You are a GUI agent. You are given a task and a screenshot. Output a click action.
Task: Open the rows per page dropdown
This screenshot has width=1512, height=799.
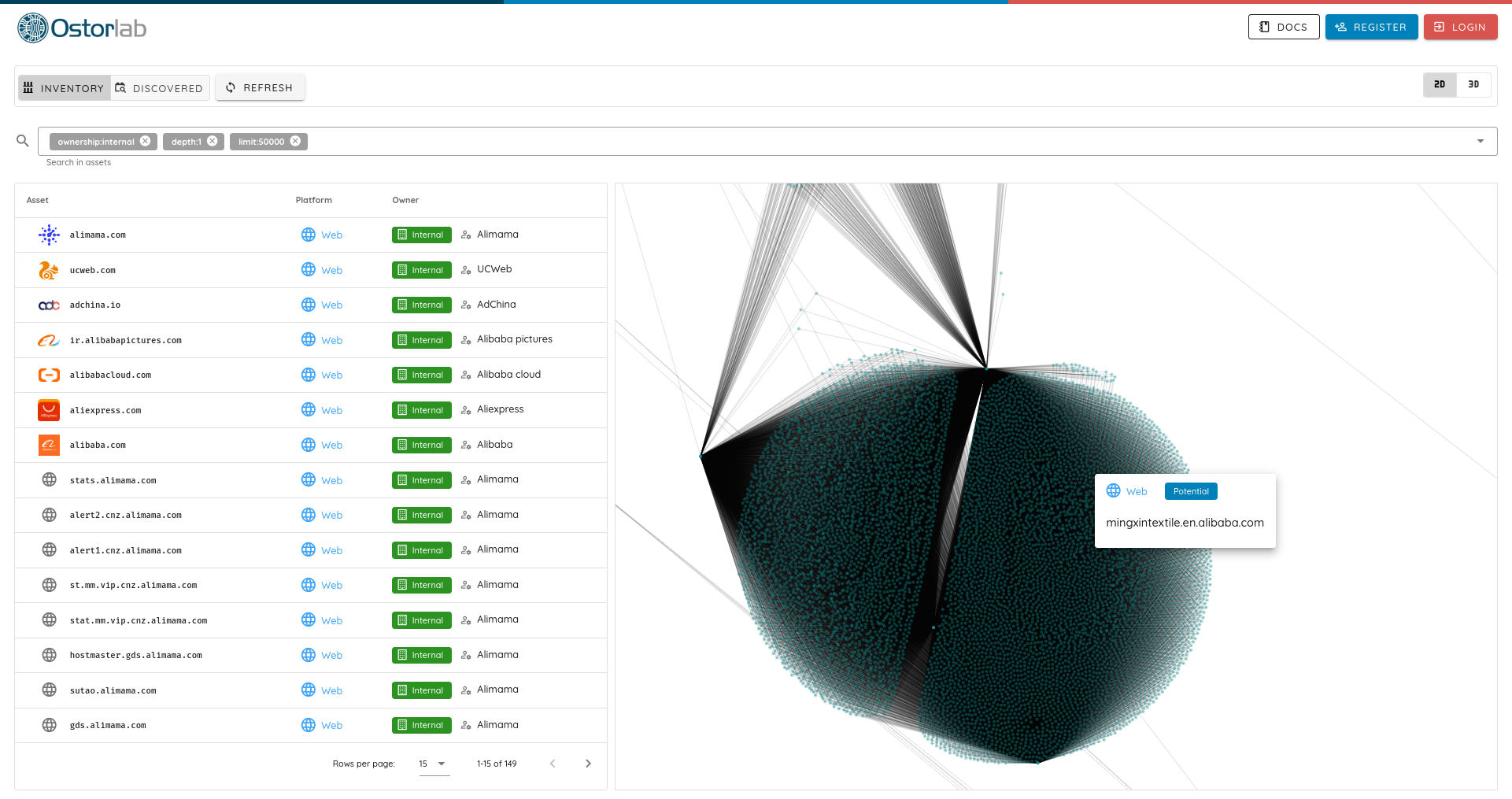click(x=434, y=764)
